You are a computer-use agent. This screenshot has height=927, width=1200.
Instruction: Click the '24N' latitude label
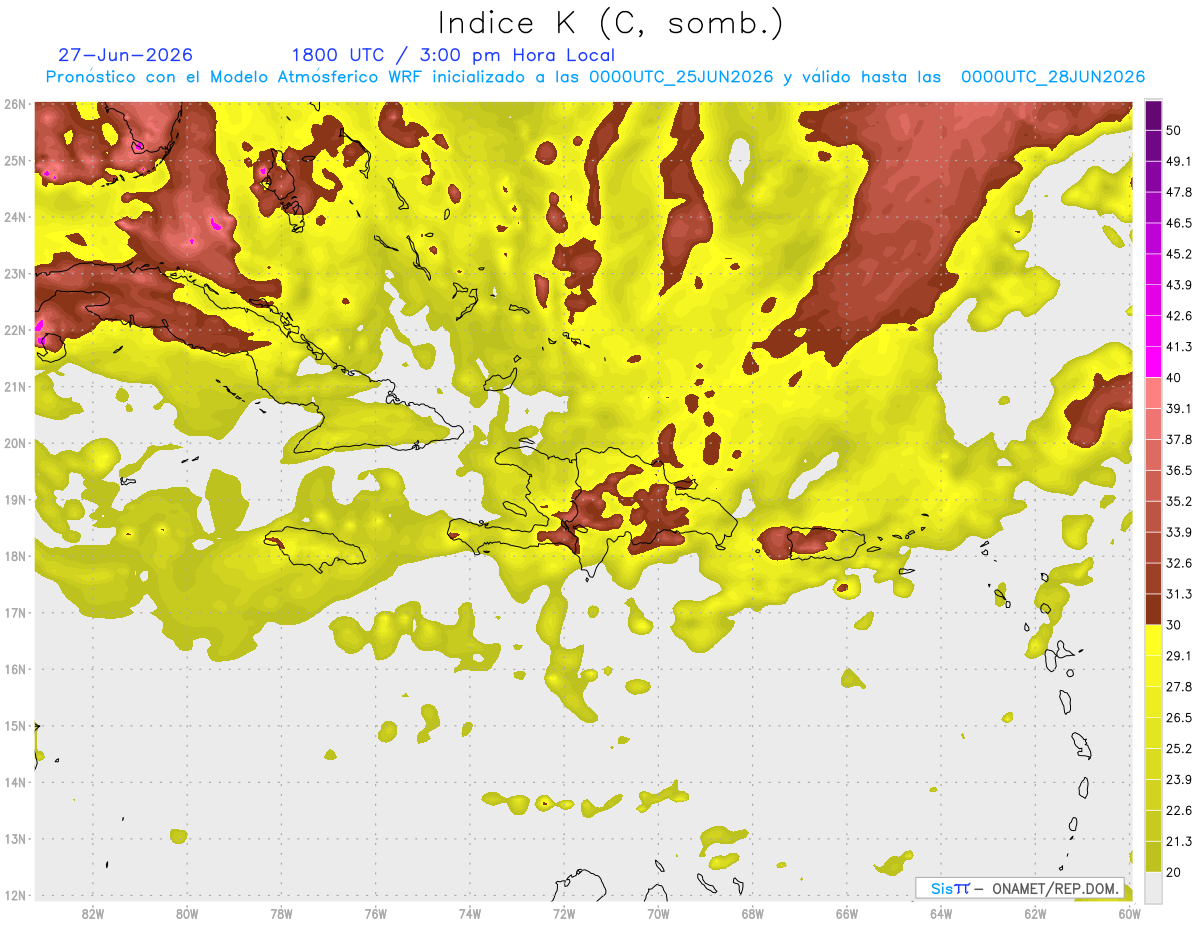coord(15,217)
